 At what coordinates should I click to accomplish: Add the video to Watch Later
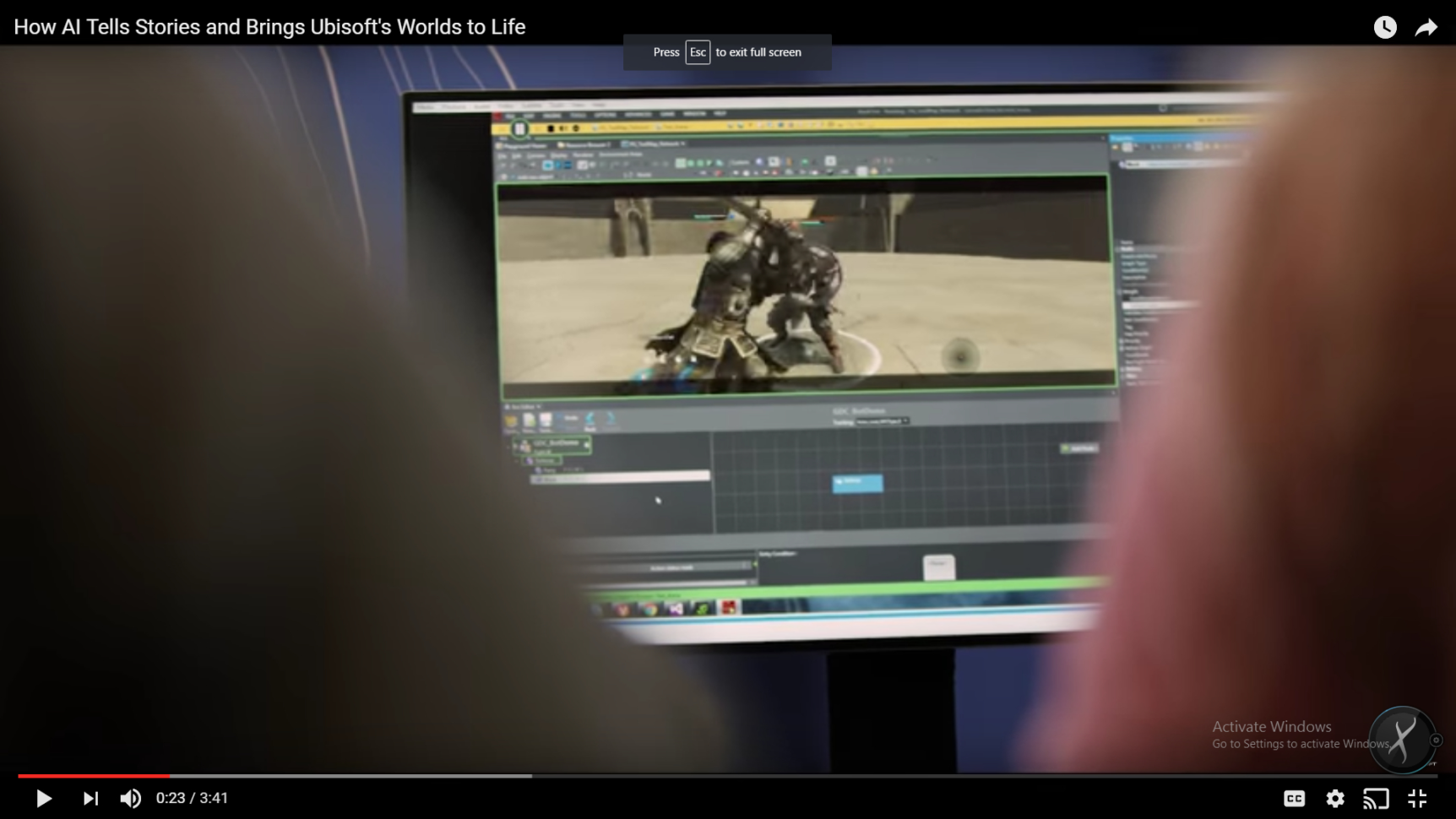[x=1385, y=27]
